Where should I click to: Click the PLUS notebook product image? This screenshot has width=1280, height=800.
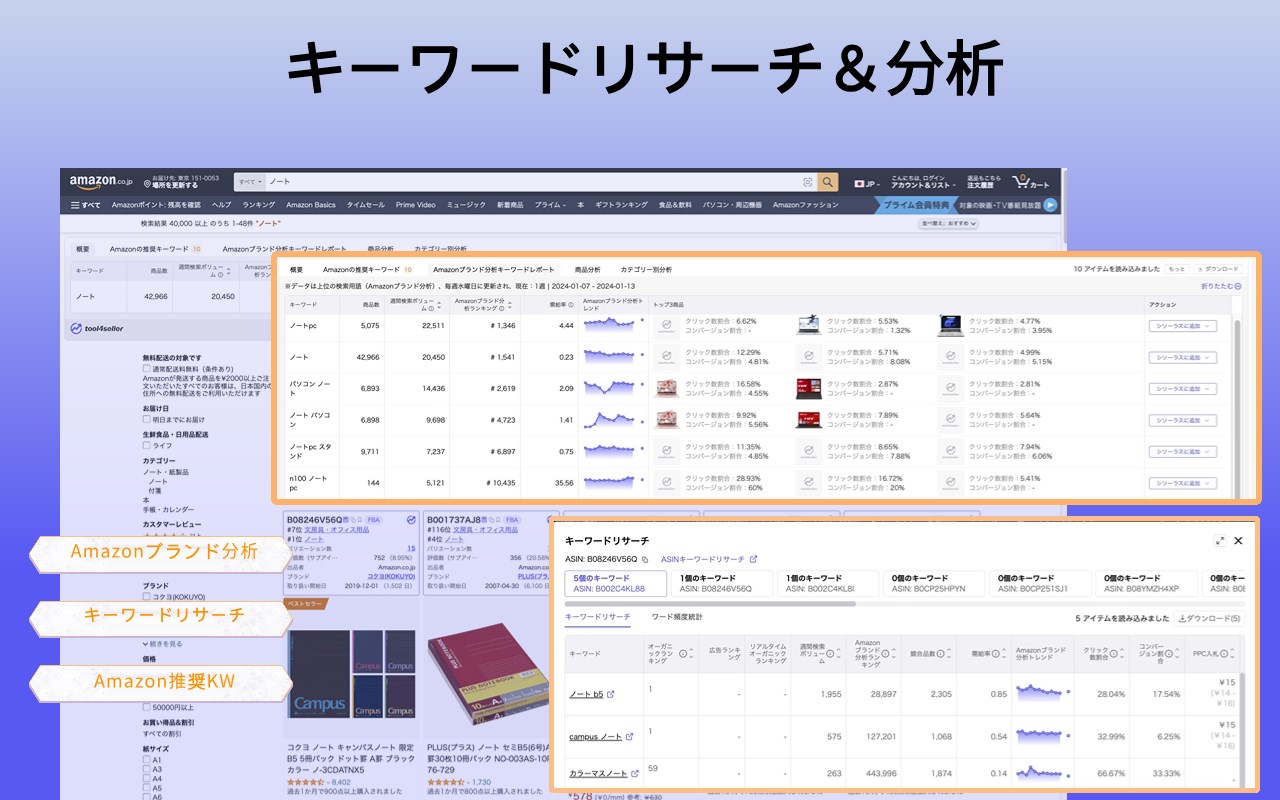[x=487, y=672]
